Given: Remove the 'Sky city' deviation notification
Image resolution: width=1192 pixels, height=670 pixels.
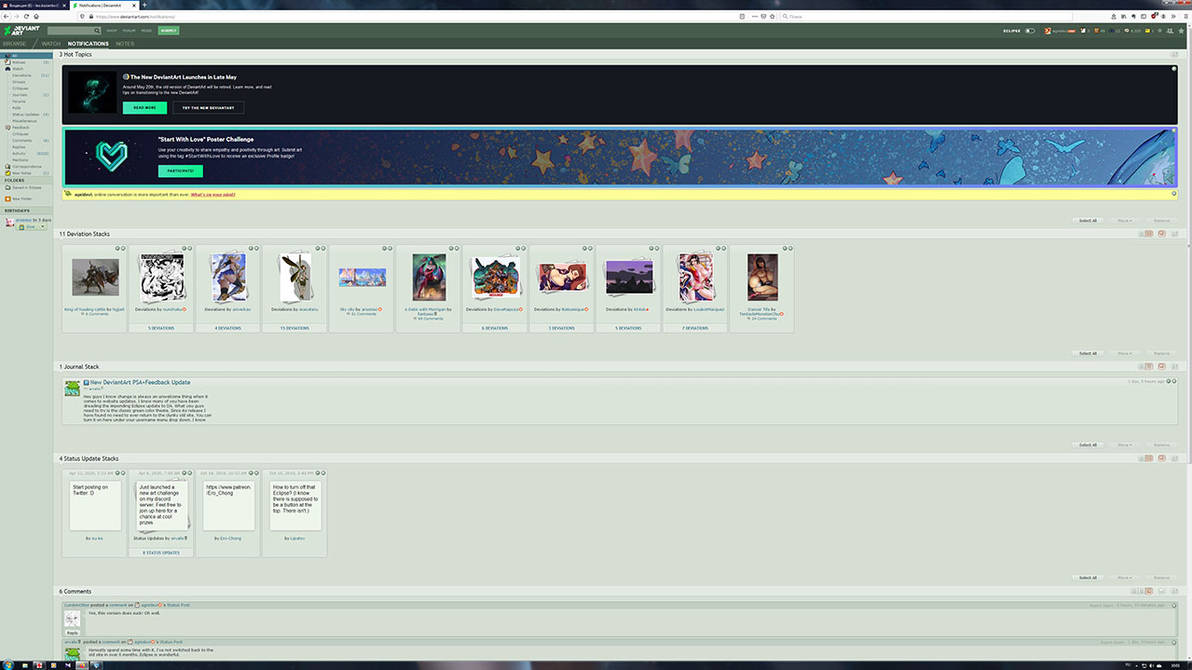Looking at the screenshot, I should [x=390, y=248].
